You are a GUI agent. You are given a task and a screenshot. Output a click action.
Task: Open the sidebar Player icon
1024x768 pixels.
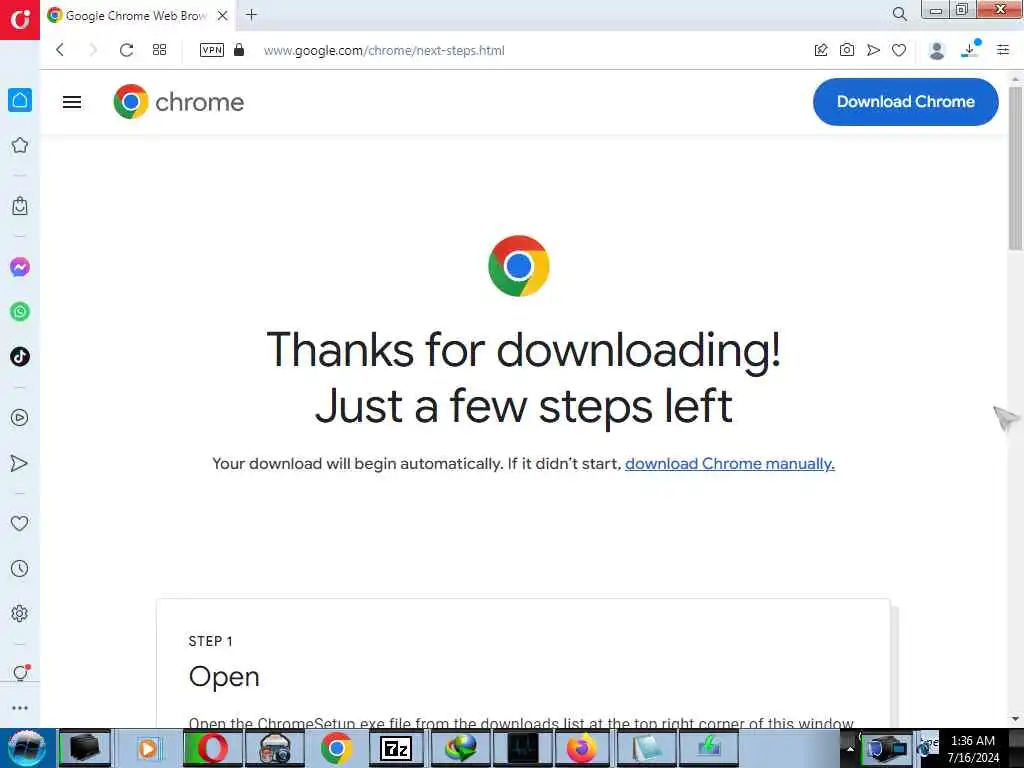tap(20, 417)
